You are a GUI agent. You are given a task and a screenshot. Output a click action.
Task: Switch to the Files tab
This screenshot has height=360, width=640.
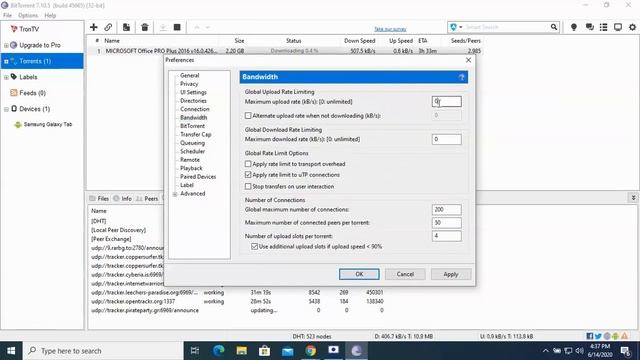coord(99,198)
